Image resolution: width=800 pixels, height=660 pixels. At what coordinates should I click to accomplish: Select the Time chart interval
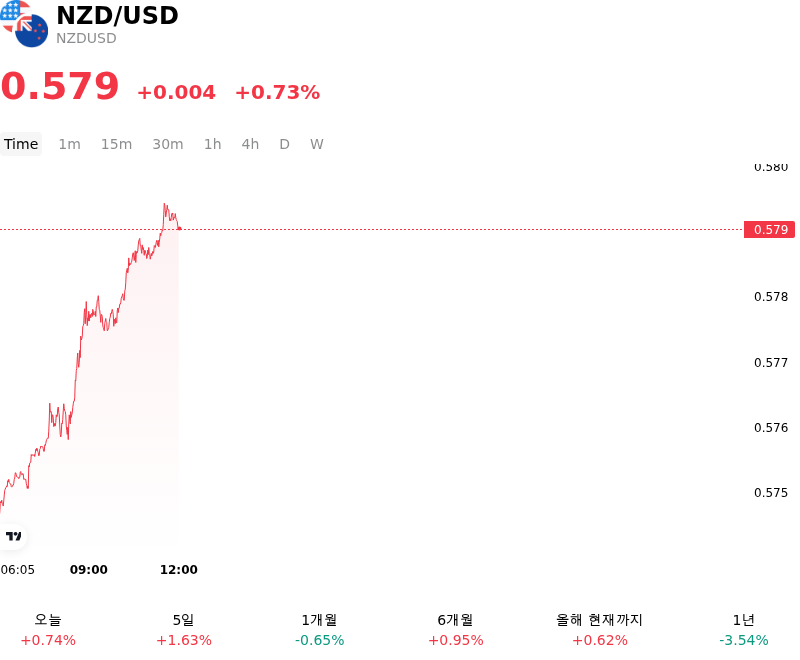click(21, 144)
